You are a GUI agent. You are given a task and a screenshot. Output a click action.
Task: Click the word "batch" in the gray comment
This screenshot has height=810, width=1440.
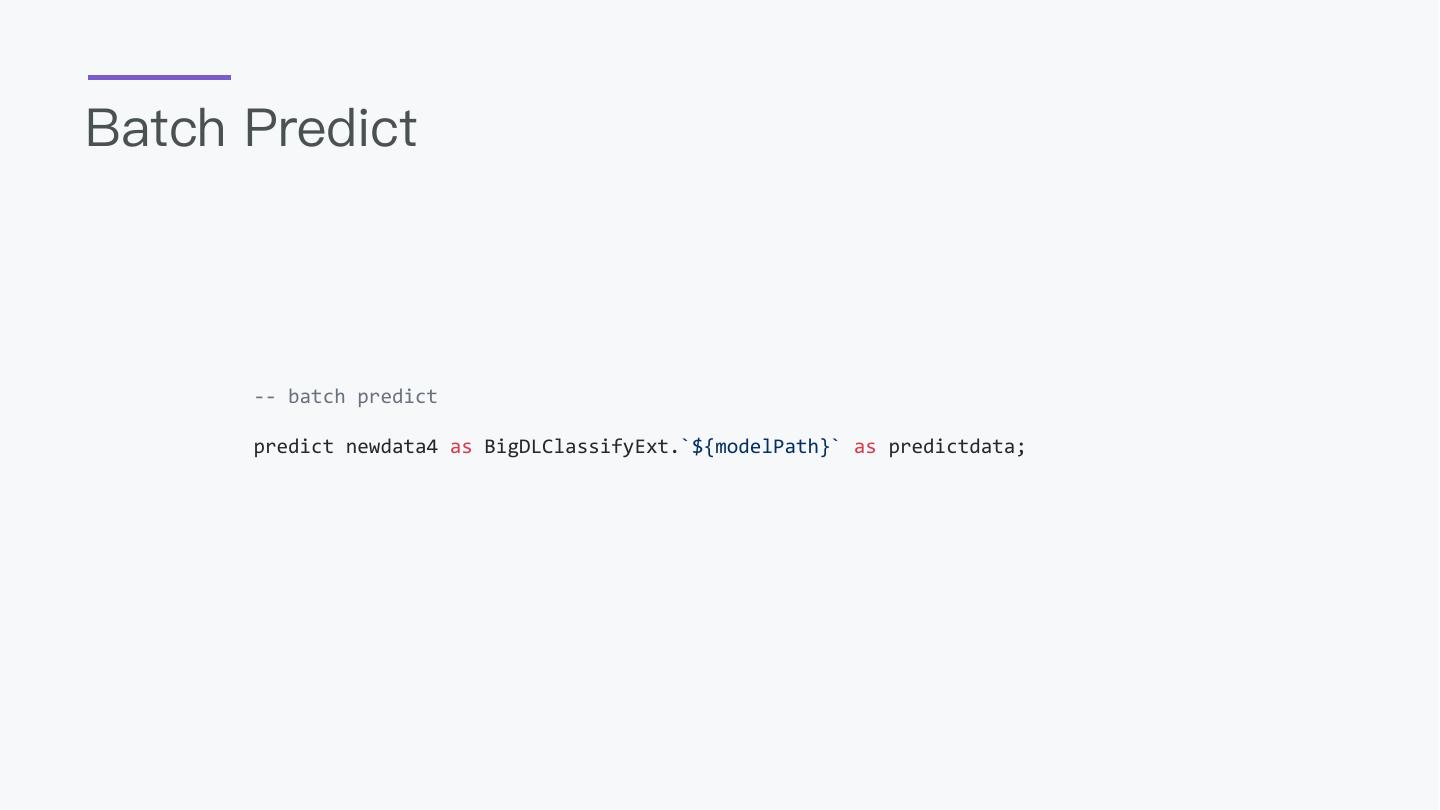[316, 397]
